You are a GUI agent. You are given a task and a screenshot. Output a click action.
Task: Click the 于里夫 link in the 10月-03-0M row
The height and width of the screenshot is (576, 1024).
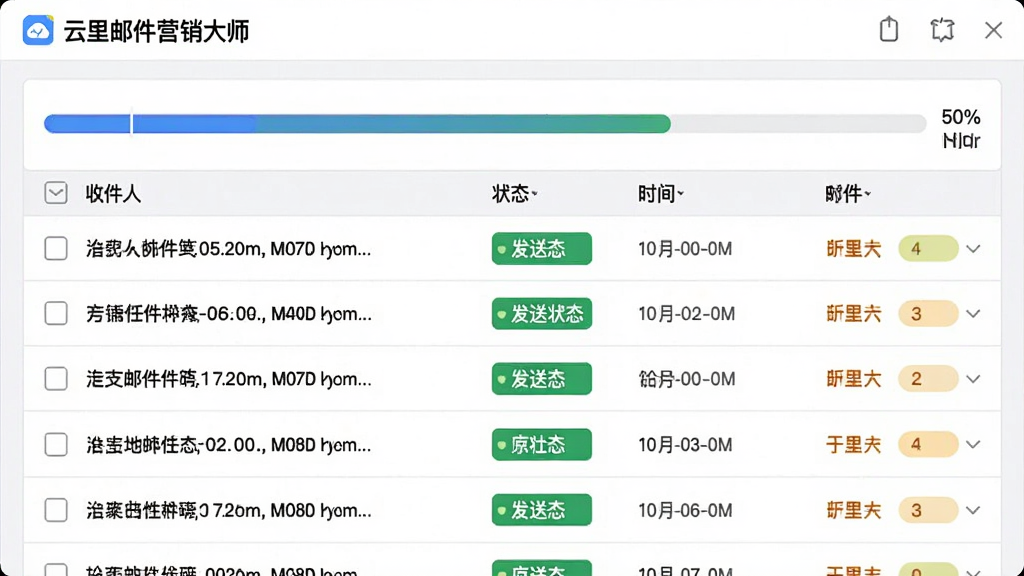[854, 445]
